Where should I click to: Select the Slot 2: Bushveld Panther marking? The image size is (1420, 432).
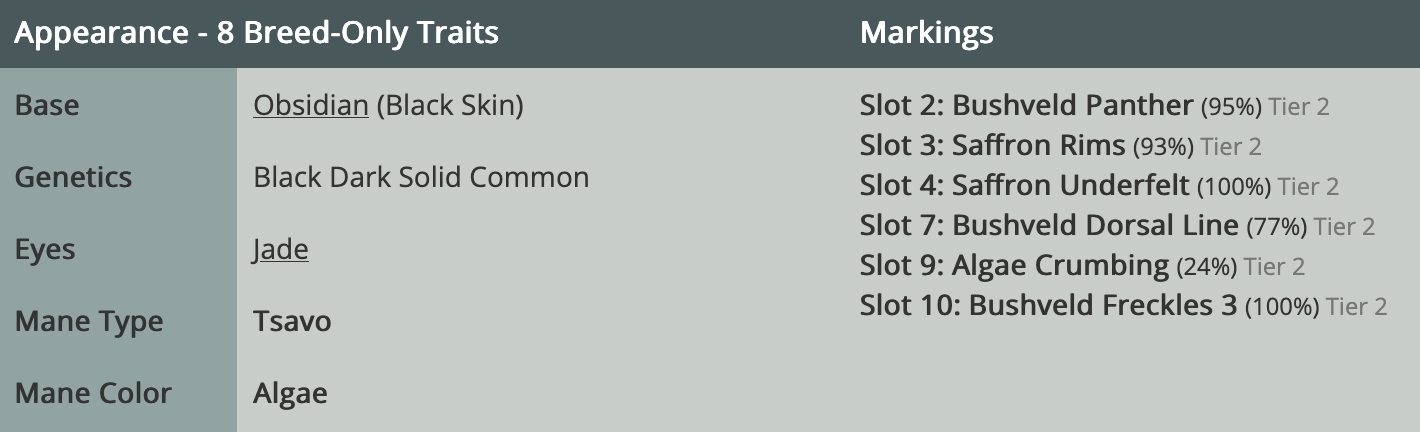click(1026, 105)
